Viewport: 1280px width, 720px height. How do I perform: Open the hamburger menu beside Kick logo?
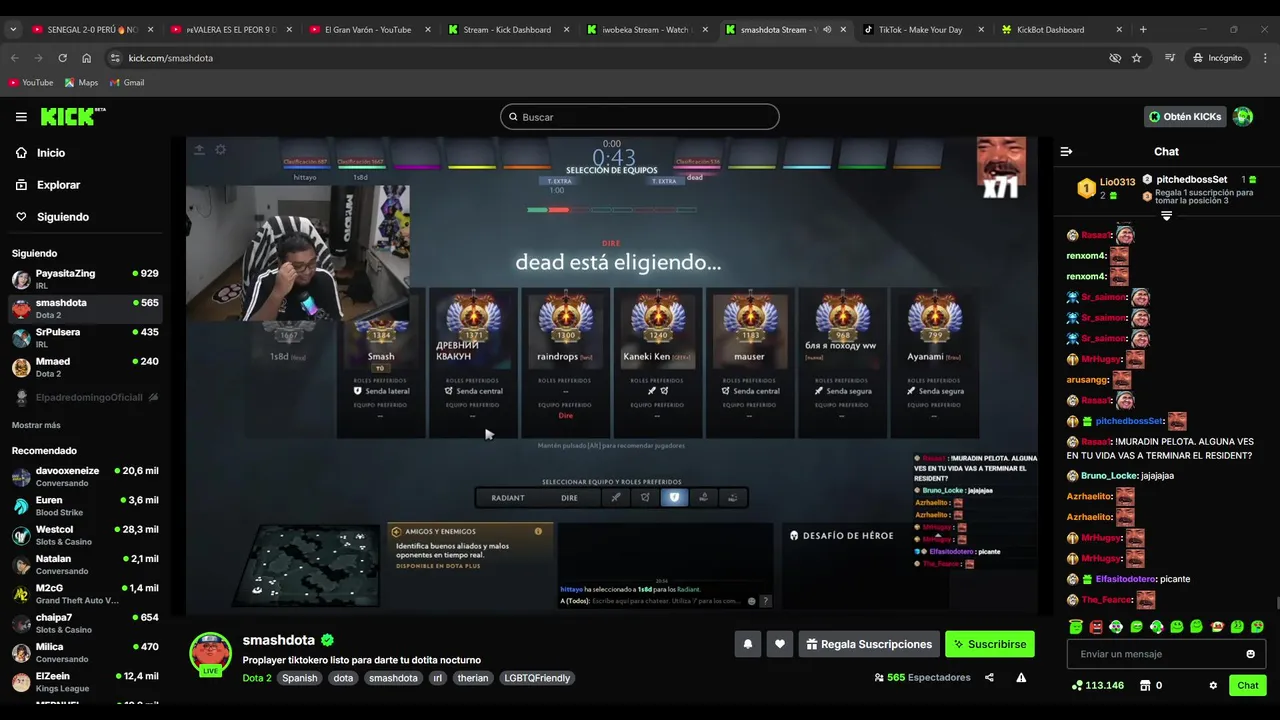[21, 117]
